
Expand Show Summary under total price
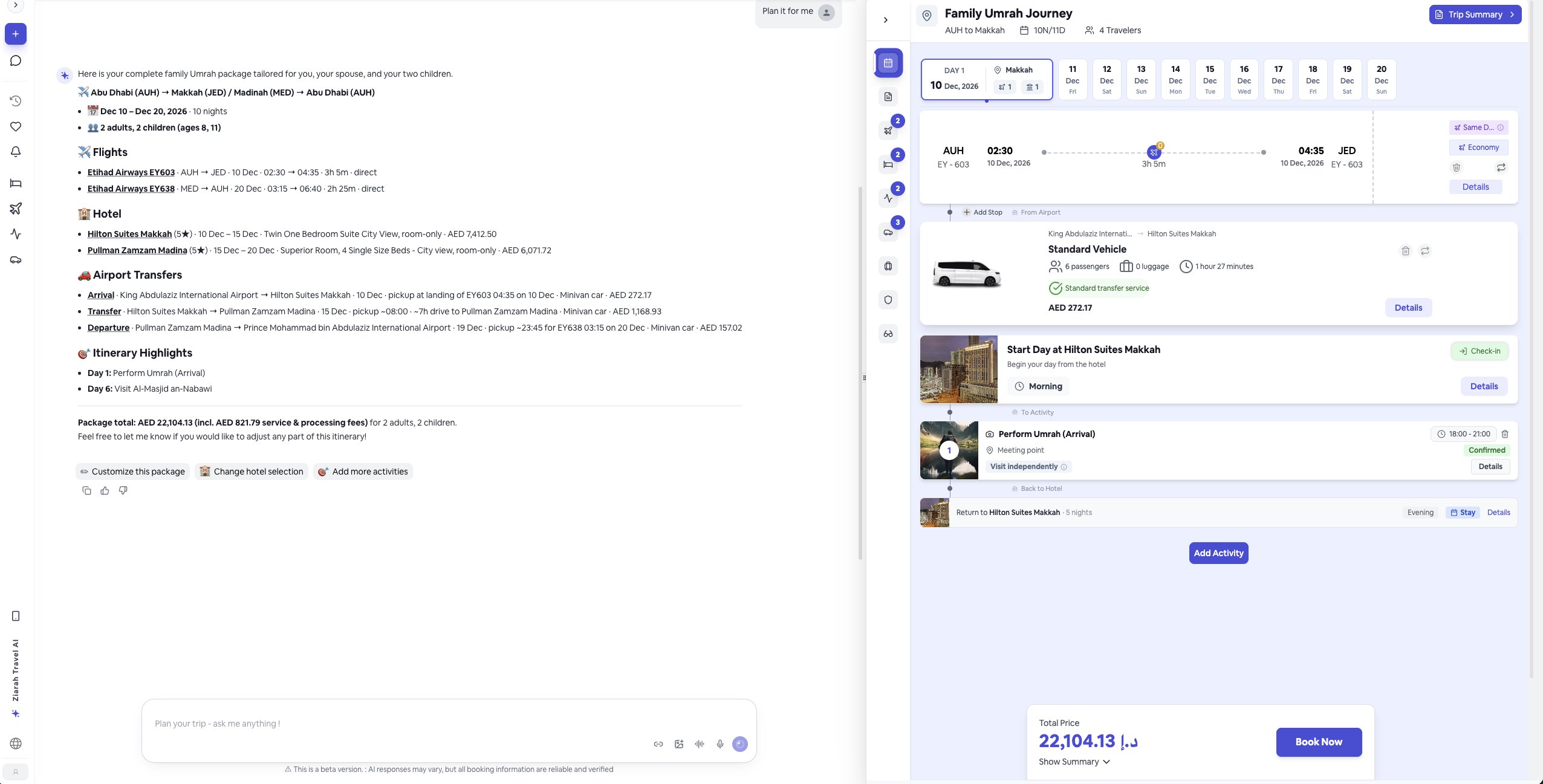tap(1074, 762)
